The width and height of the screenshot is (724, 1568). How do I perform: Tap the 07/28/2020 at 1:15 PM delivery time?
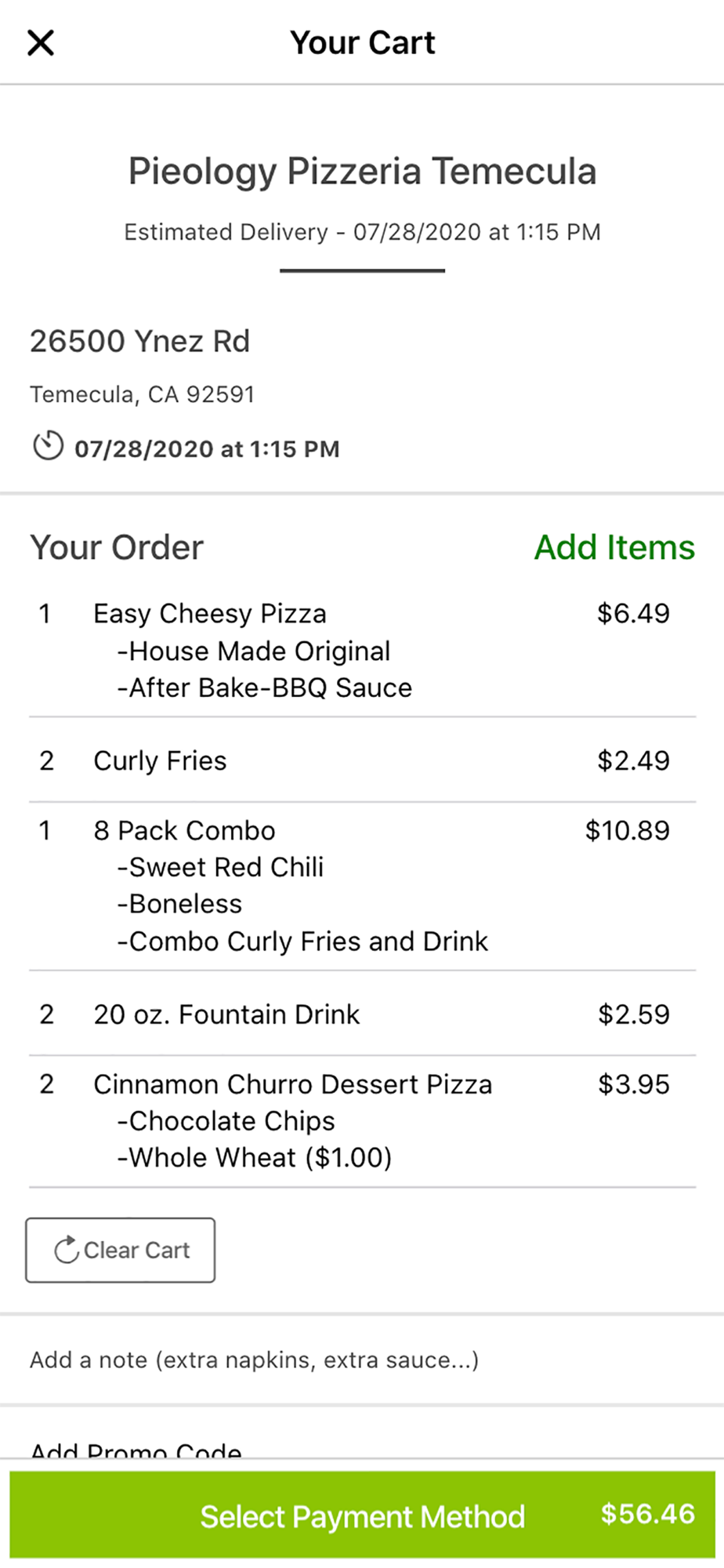click(207, 449)
